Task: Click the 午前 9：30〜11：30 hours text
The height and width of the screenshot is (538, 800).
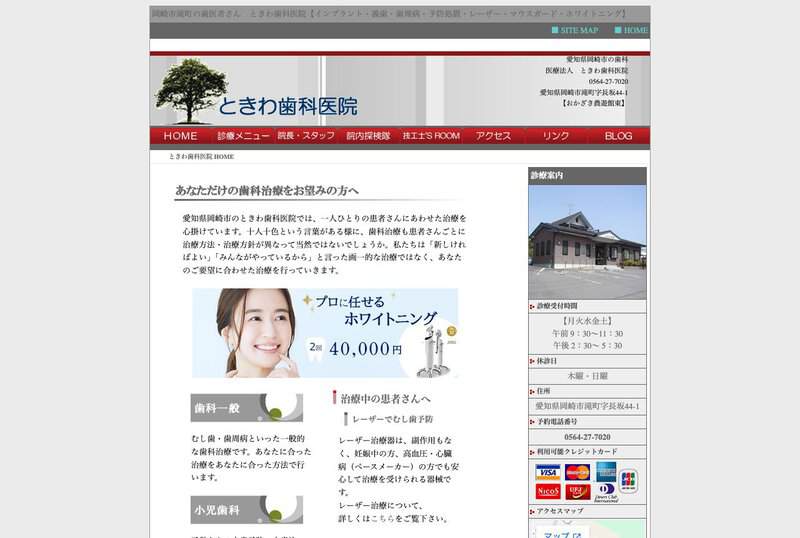Action: 587,333
